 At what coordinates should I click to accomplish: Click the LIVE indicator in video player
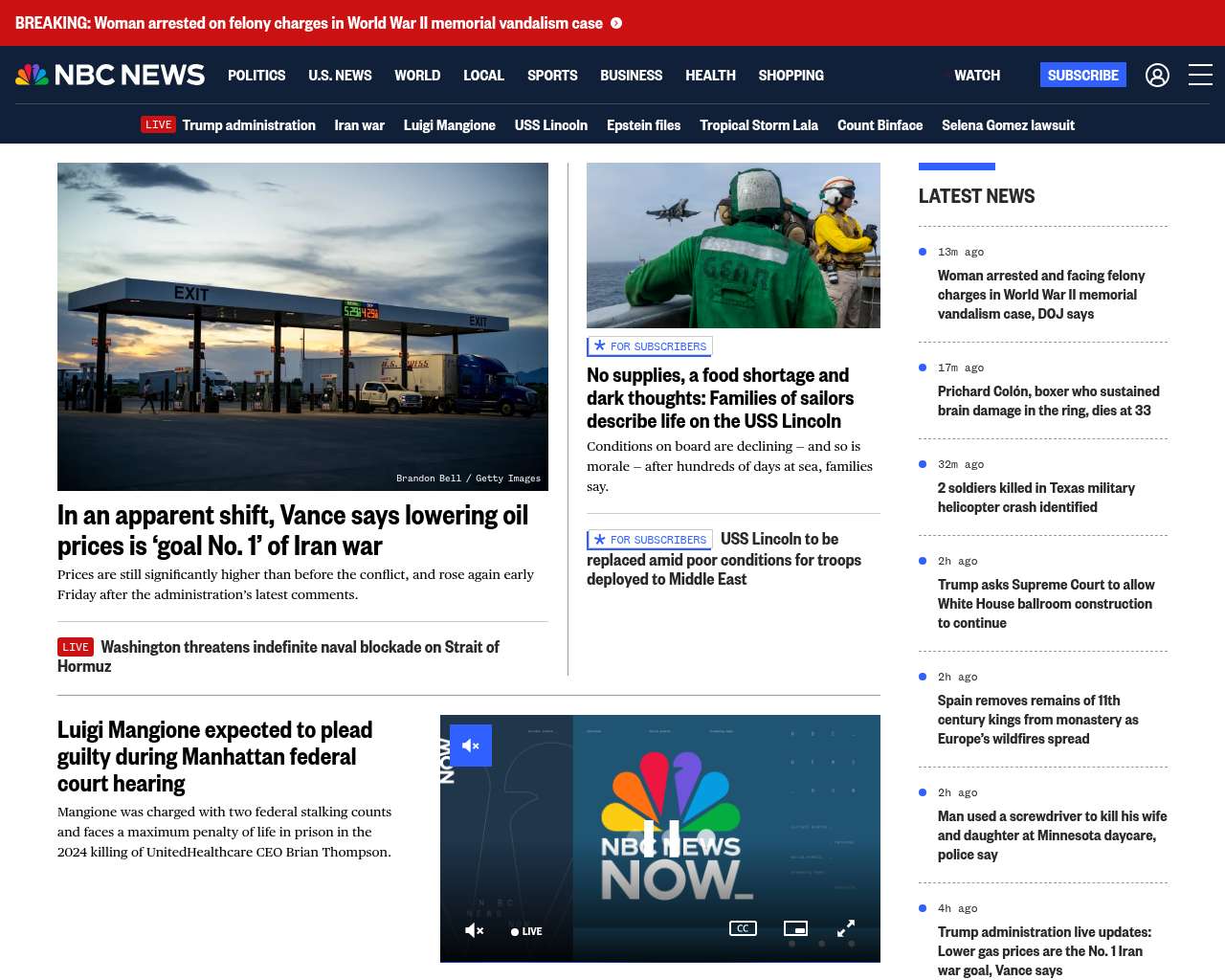coord(526,931)
